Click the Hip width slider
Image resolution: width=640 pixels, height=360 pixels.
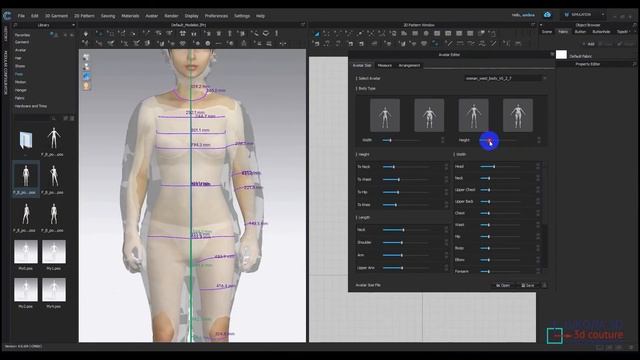(x=500, y=236)
